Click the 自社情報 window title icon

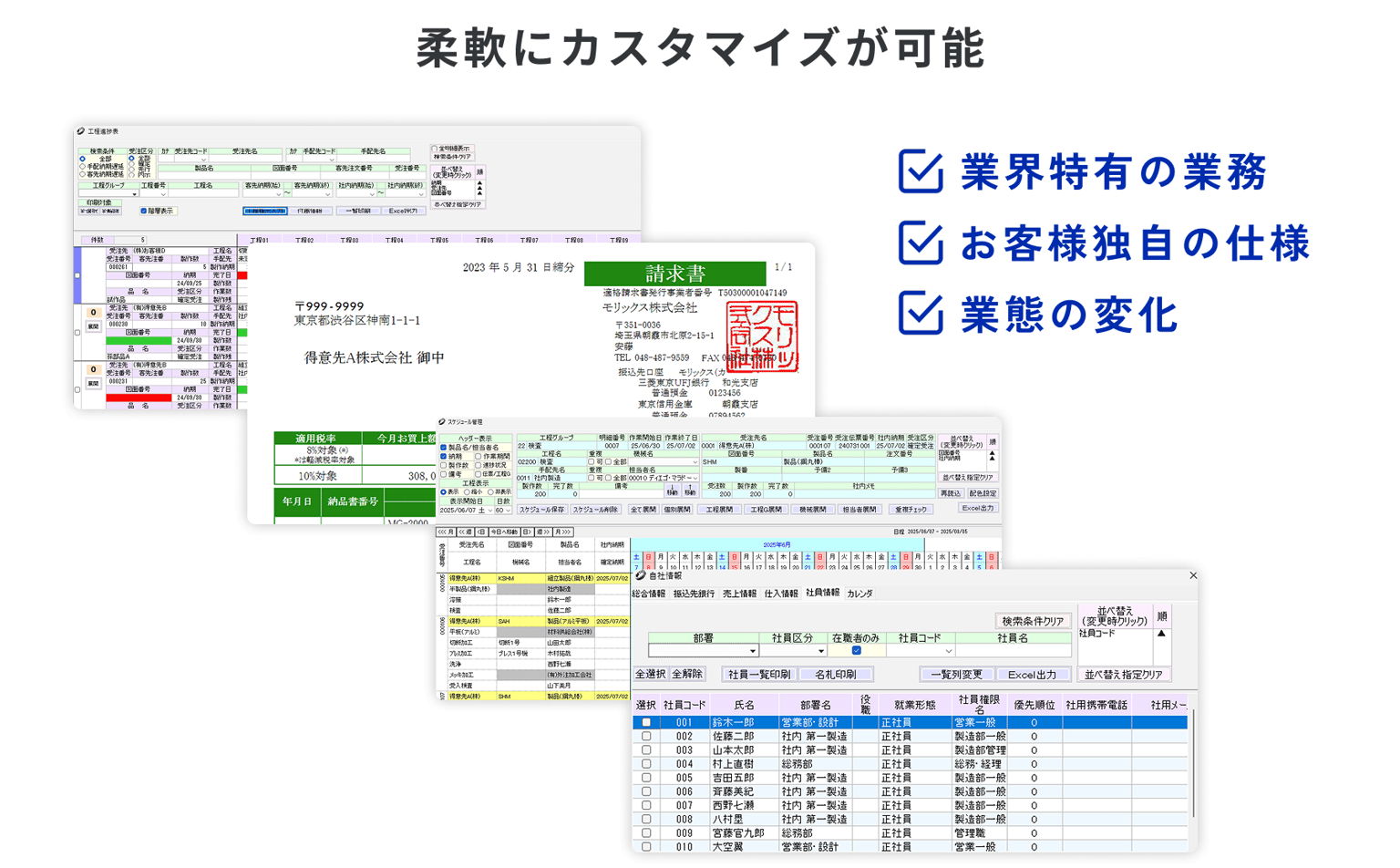click(641, 576)
